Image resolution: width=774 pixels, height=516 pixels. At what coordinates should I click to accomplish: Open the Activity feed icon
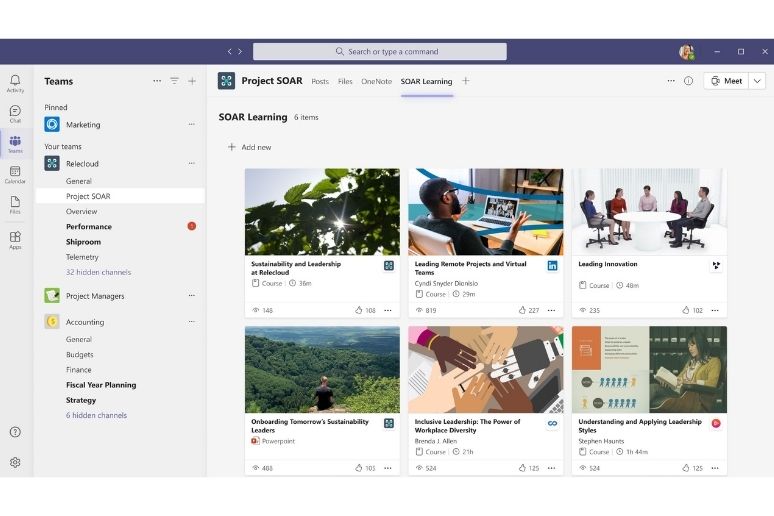pyautogui.click(x=15, y=82)
